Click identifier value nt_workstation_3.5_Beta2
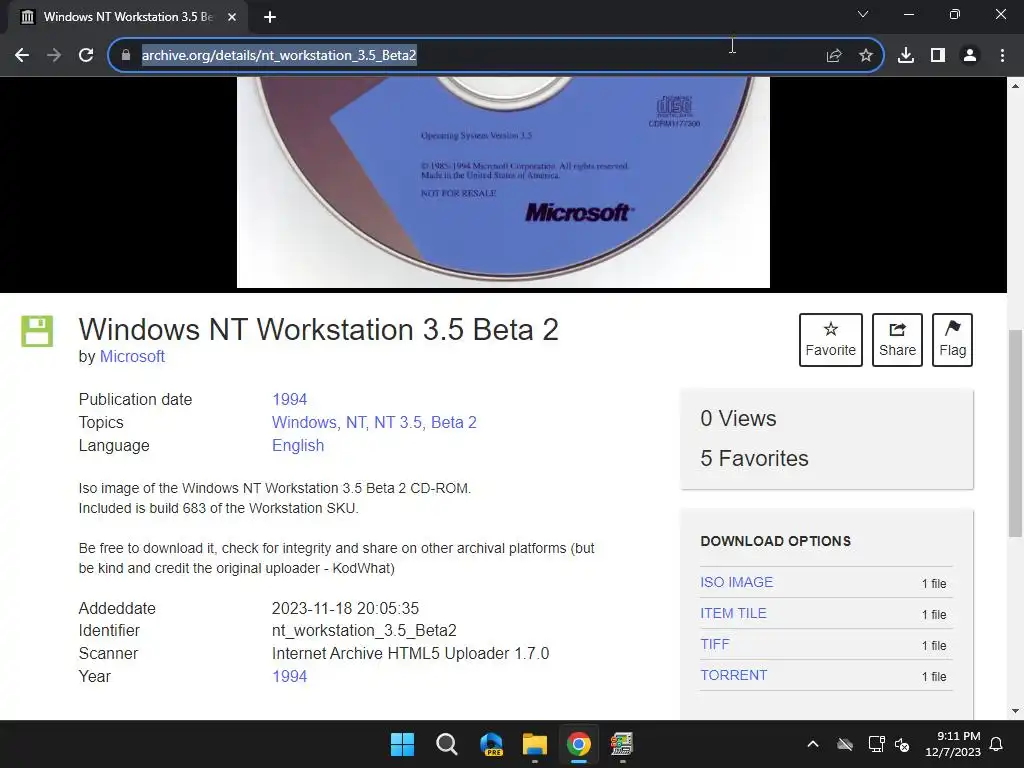 click(364, 631)
